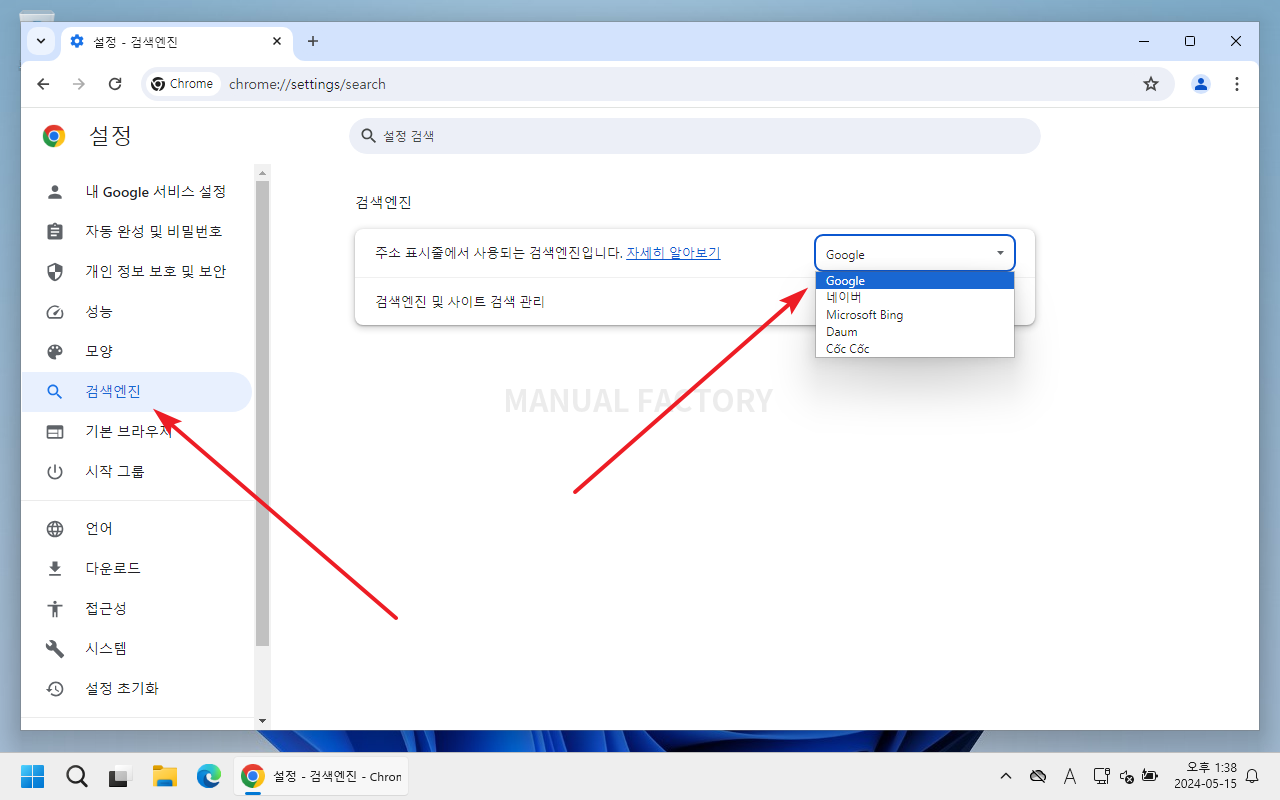Reload the page with the refresh icon
Viewport: 1280px width, 800px height.
click(115, 84)
